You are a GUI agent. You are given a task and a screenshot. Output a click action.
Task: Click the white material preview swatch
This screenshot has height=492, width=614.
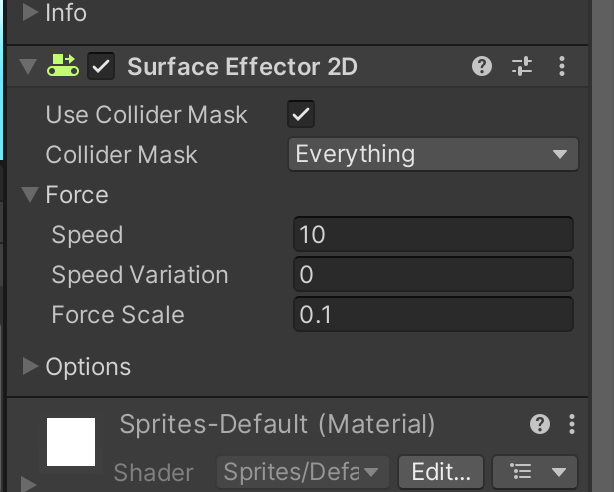71,442
